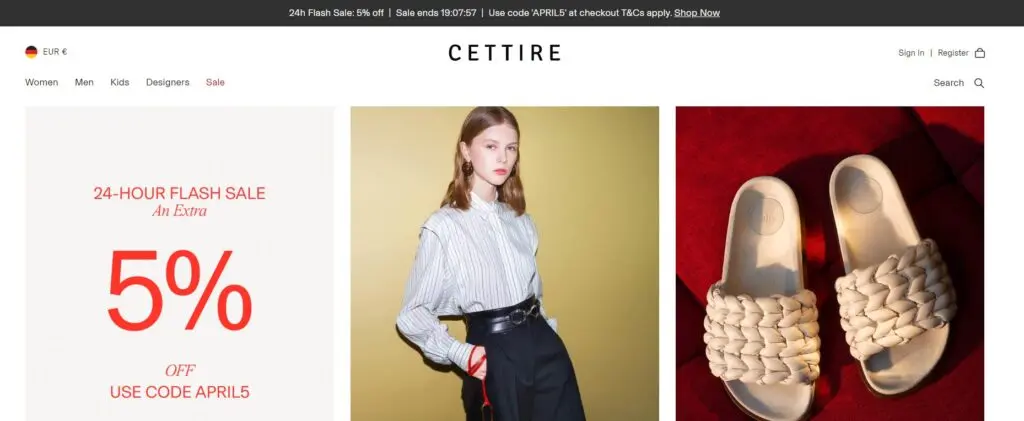1024x421 pixels.
Task: Open the Women menu
Action: tap(41, 82)
